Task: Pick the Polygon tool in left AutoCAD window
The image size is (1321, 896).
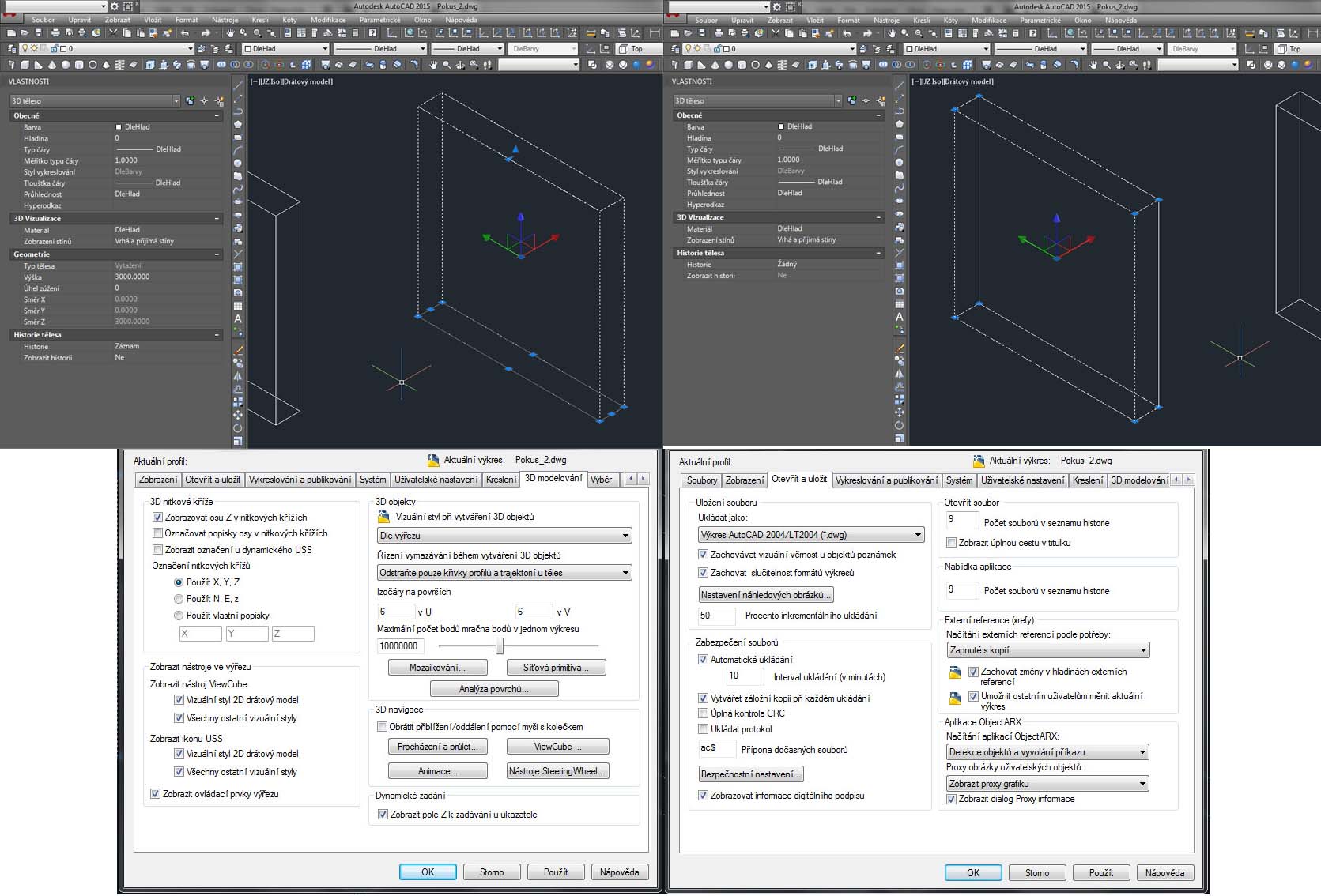Action: 238,124
